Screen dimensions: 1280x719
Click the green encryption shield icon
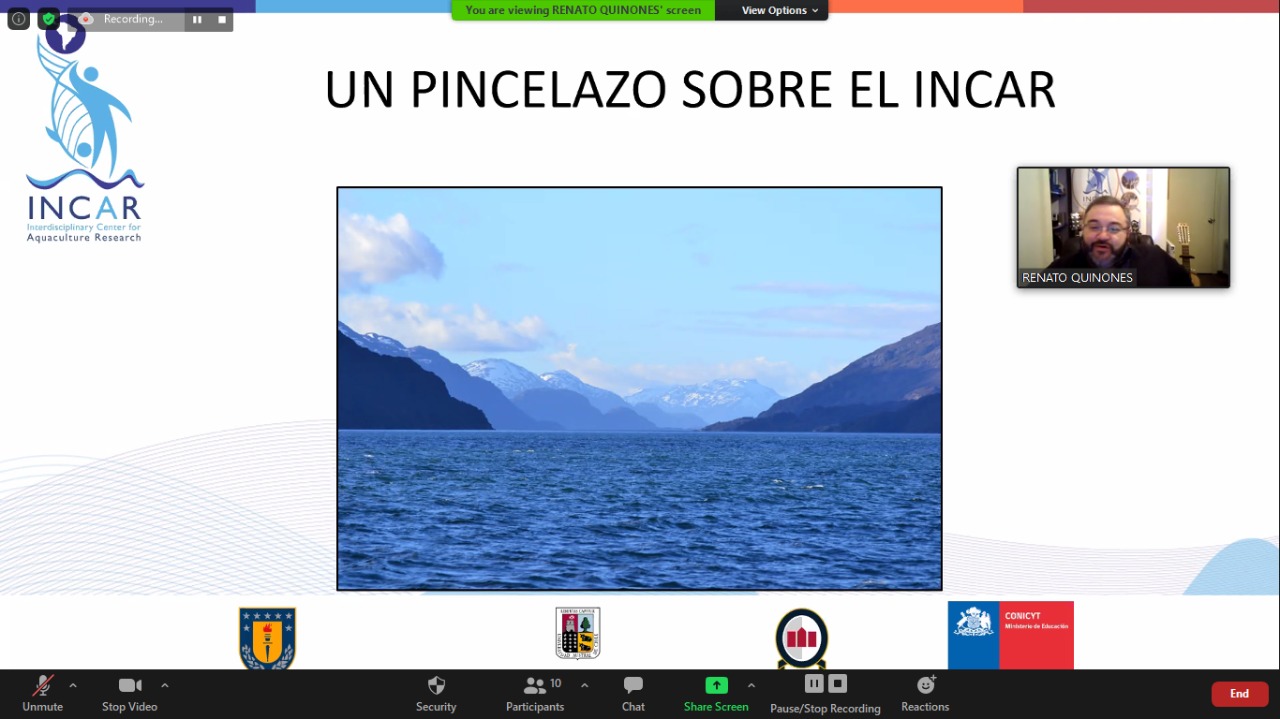point(48,19)
